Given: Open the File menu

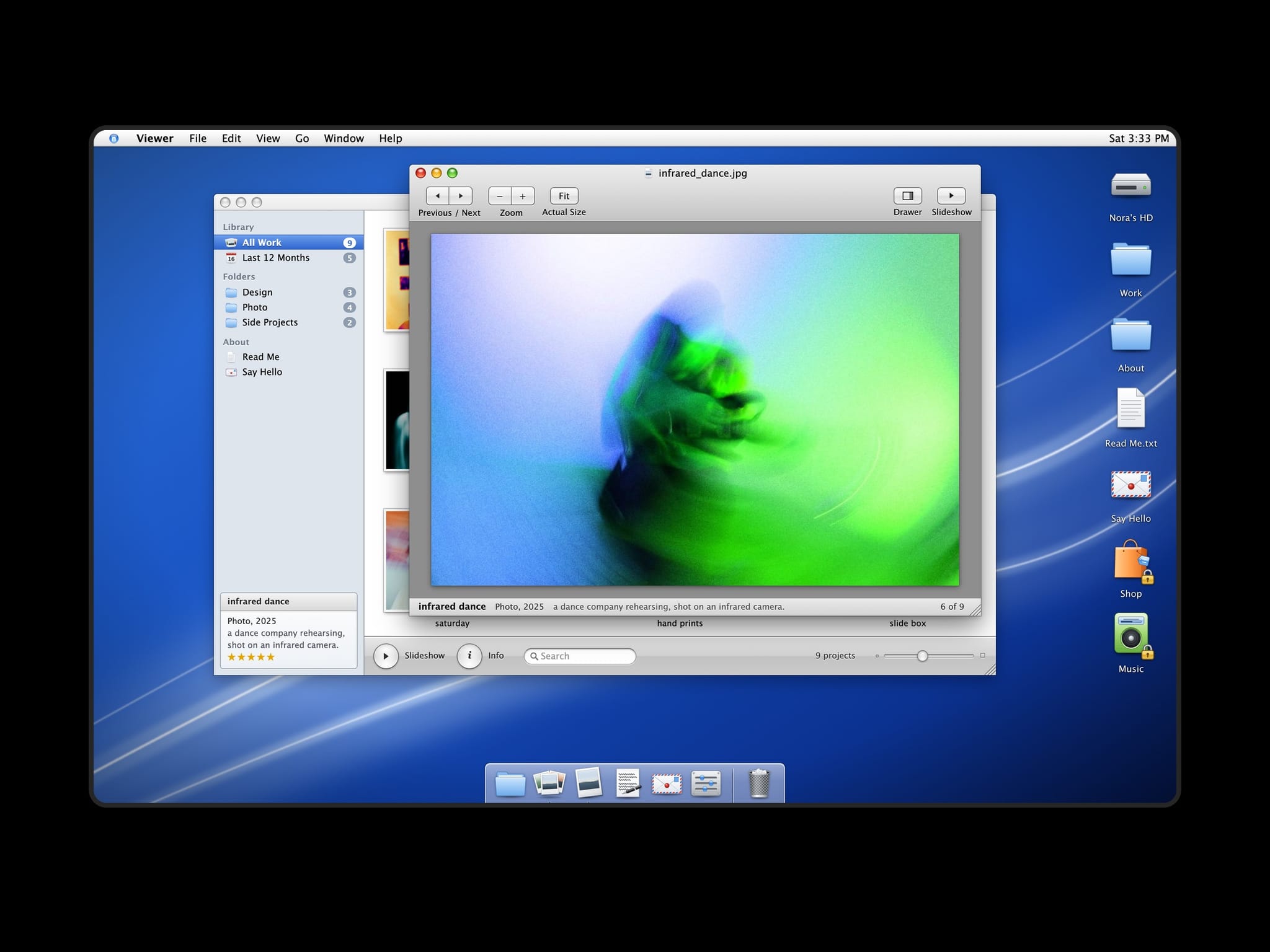Looking at the screenshot, I should click(198, 138).
